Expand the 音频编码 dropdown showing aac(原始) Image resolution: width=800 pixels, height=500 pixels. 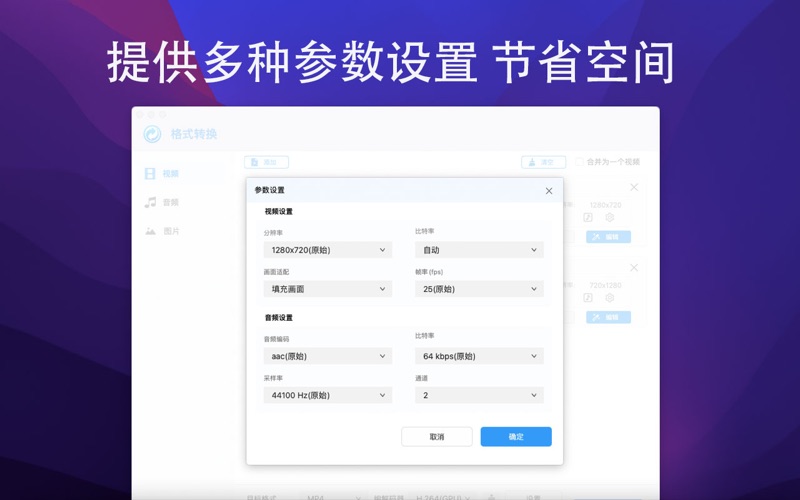(x=328, y=356)
